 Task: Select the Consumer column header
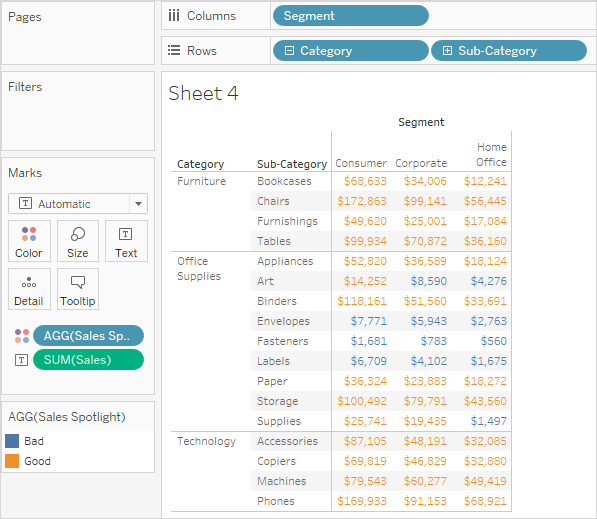click(361, 163)
